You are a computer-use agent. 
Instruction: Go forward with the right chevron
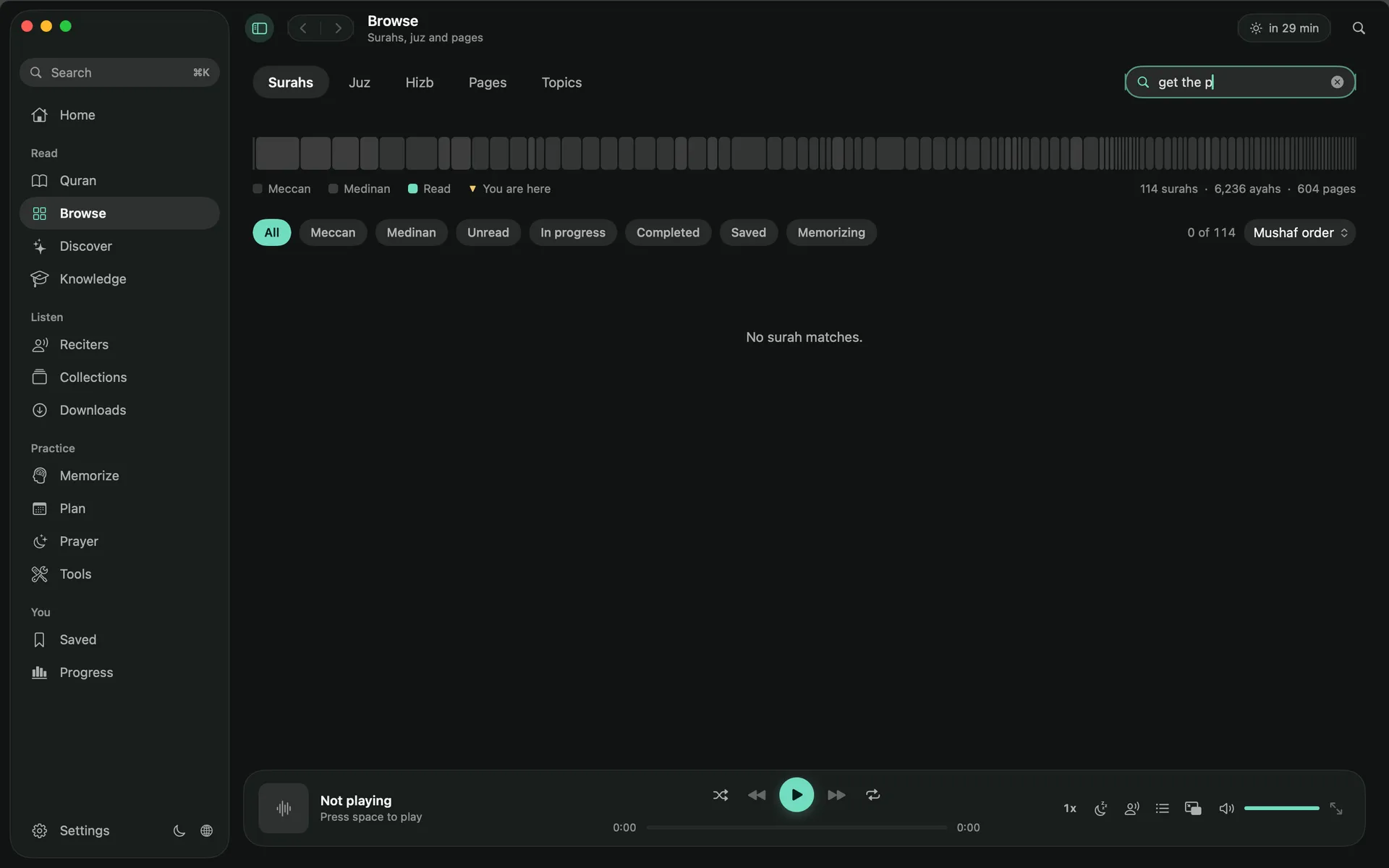pos(337,28)
